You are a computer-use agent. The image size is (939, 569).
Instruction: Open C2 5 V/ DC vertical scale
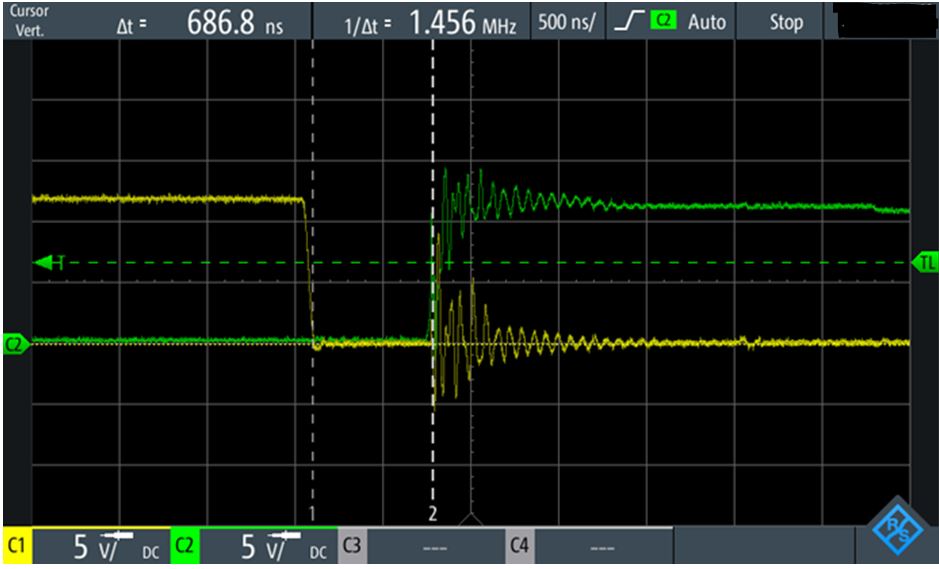click(x=268, y=547)
